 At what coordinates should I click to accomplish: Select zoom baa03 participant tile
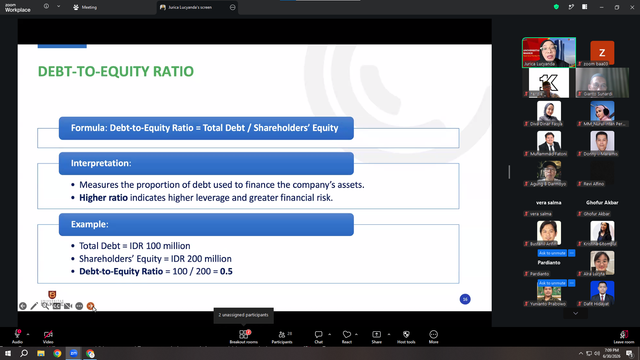point(602,52)
